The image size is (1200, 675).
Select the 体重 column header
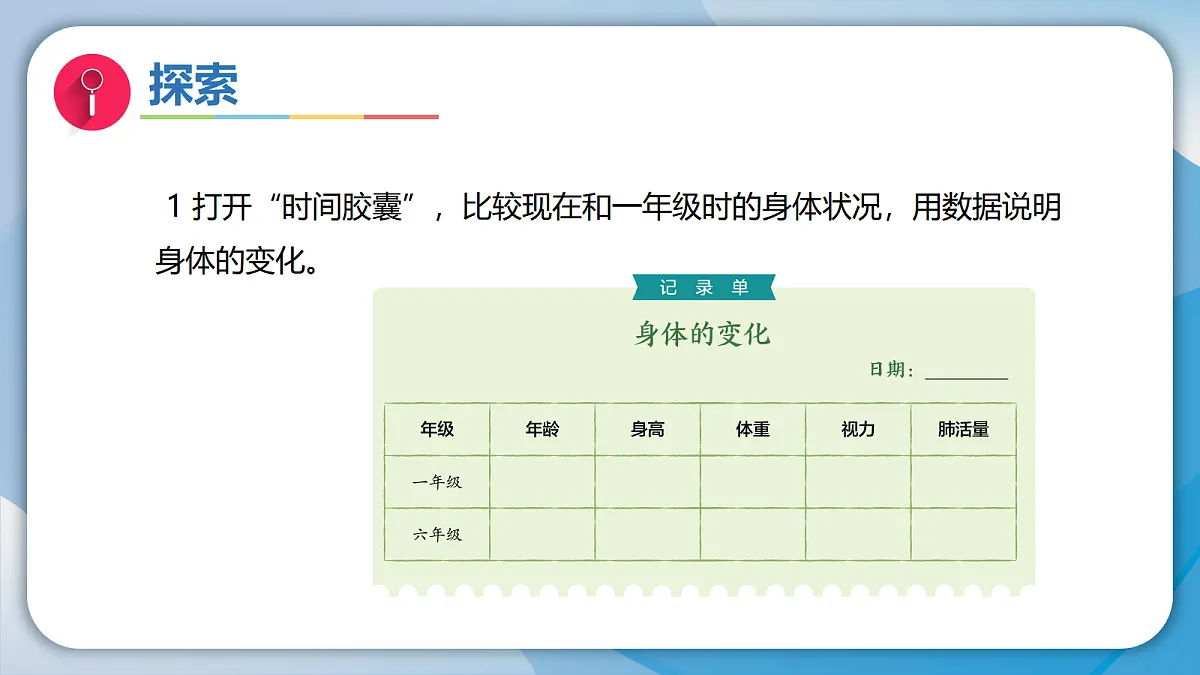(753, 429)
